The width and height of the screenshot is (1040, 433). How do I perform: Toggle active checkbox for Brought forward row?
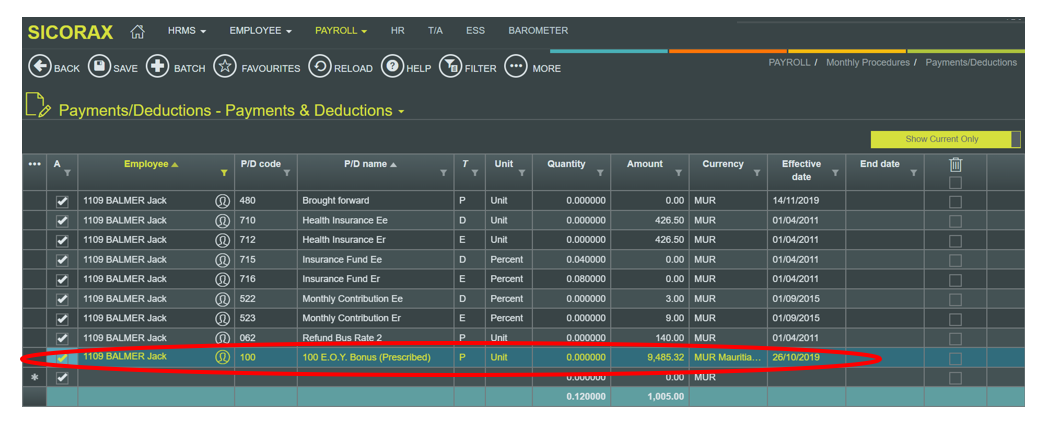[x=62, y=201]
